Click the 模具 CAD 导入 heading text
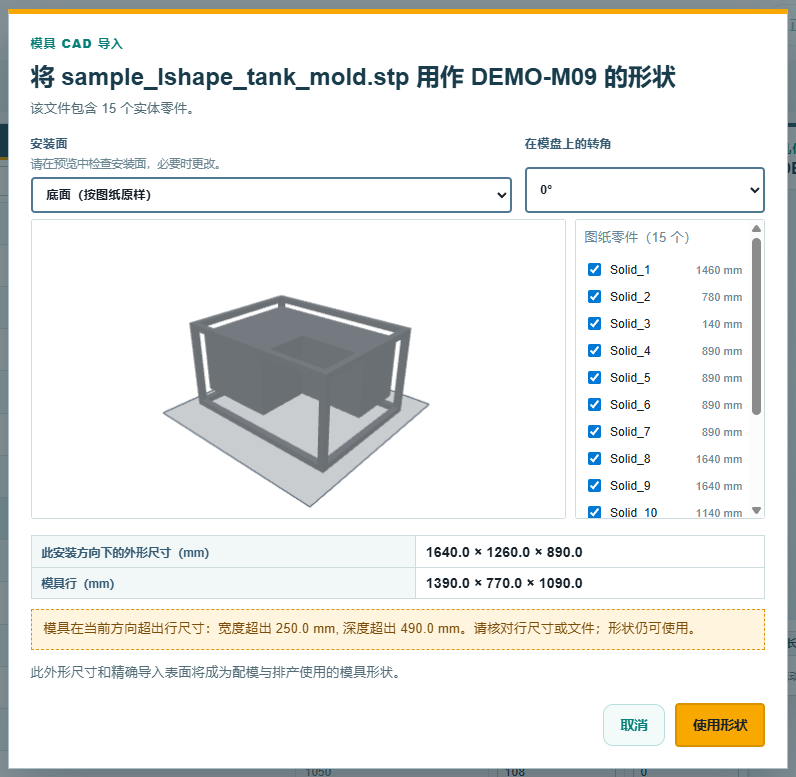796x777 pixels. [x=77, y=44]
